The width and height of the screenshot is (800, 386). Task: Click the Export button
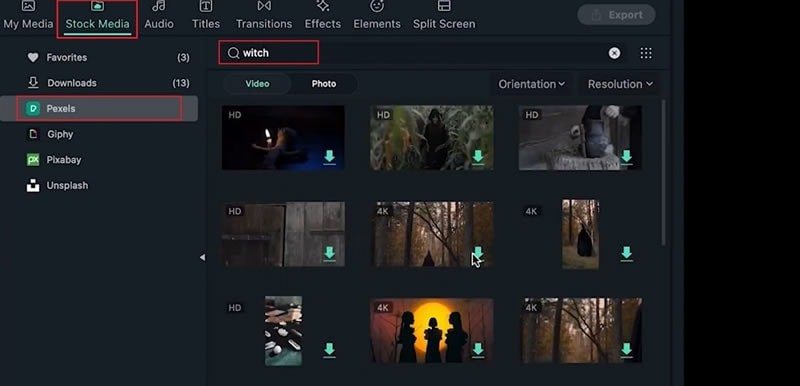616,15
